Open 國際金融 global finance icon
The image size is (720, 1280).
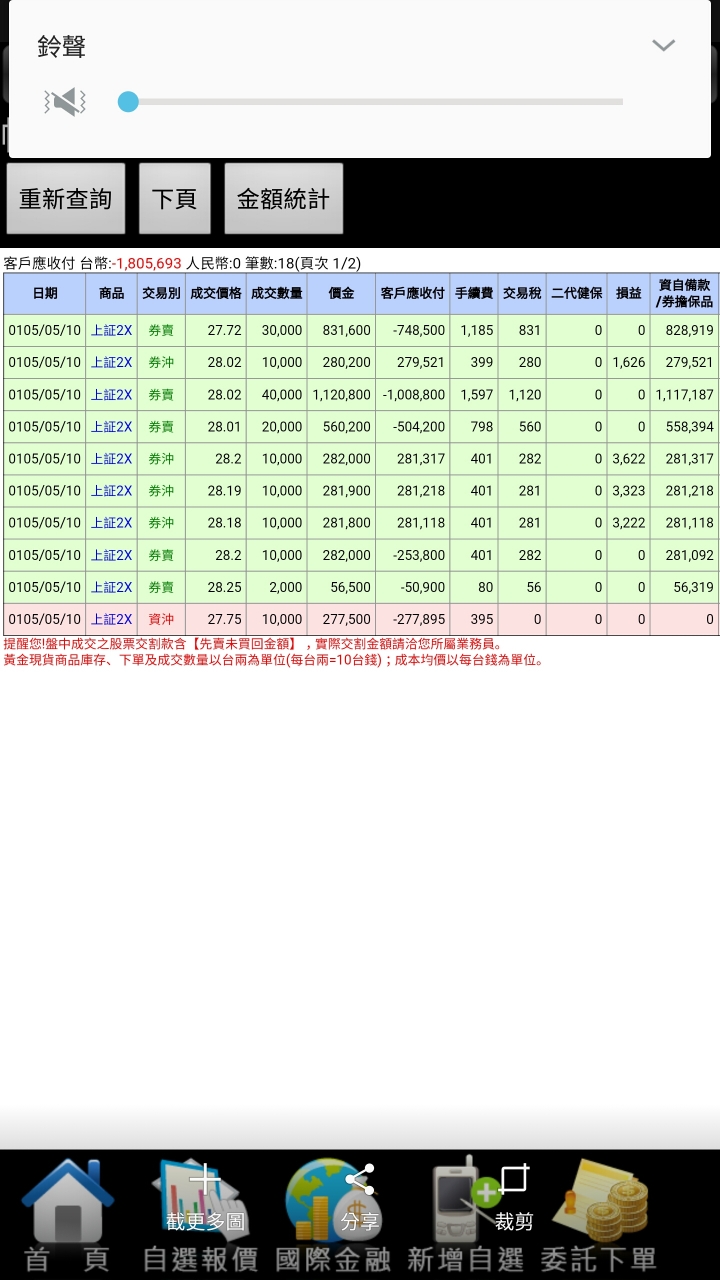pyautogui.click(x=333, y=1215)
